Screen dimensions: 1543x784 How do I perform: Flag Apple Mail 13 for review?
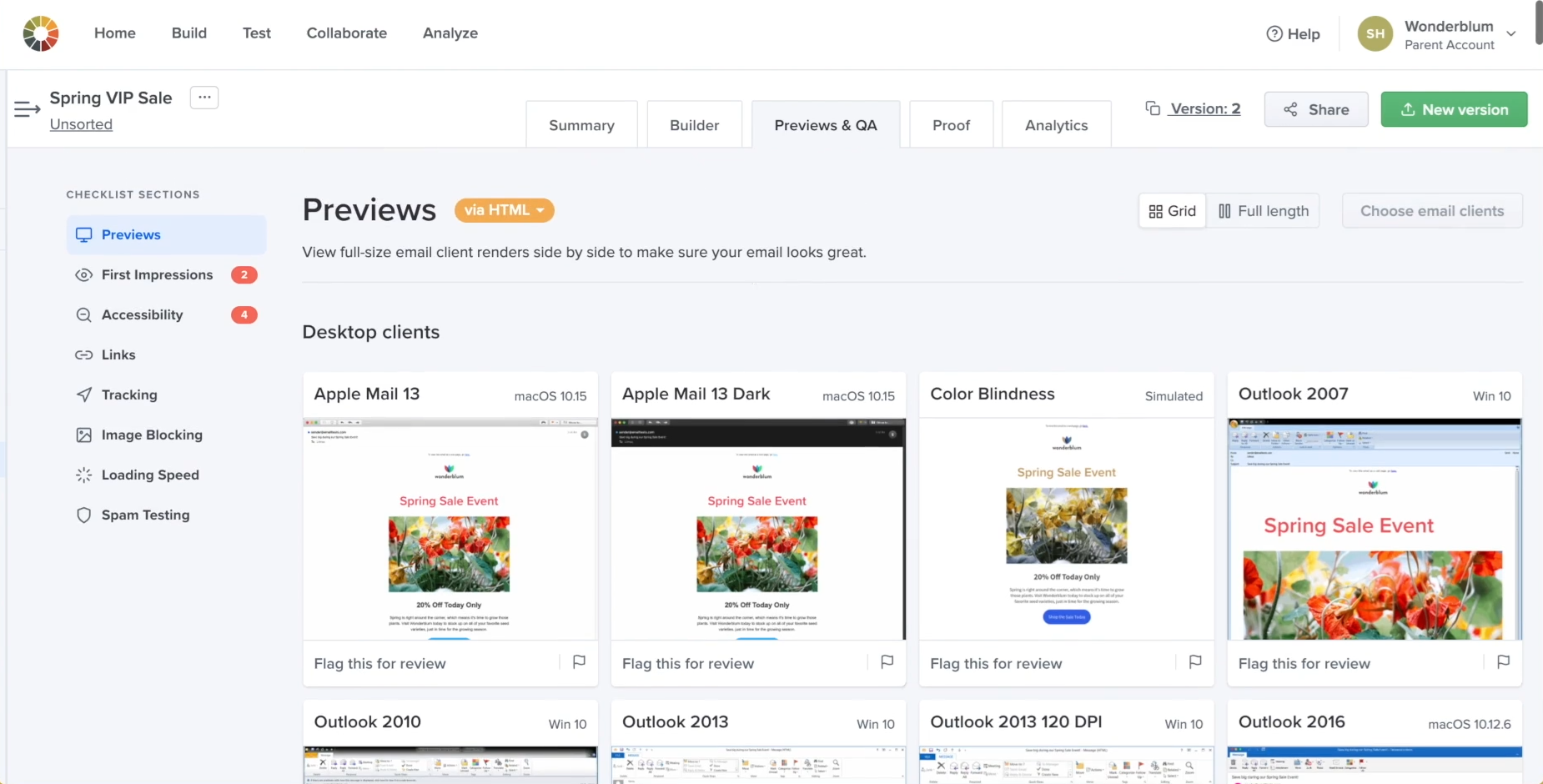[579, 662]
